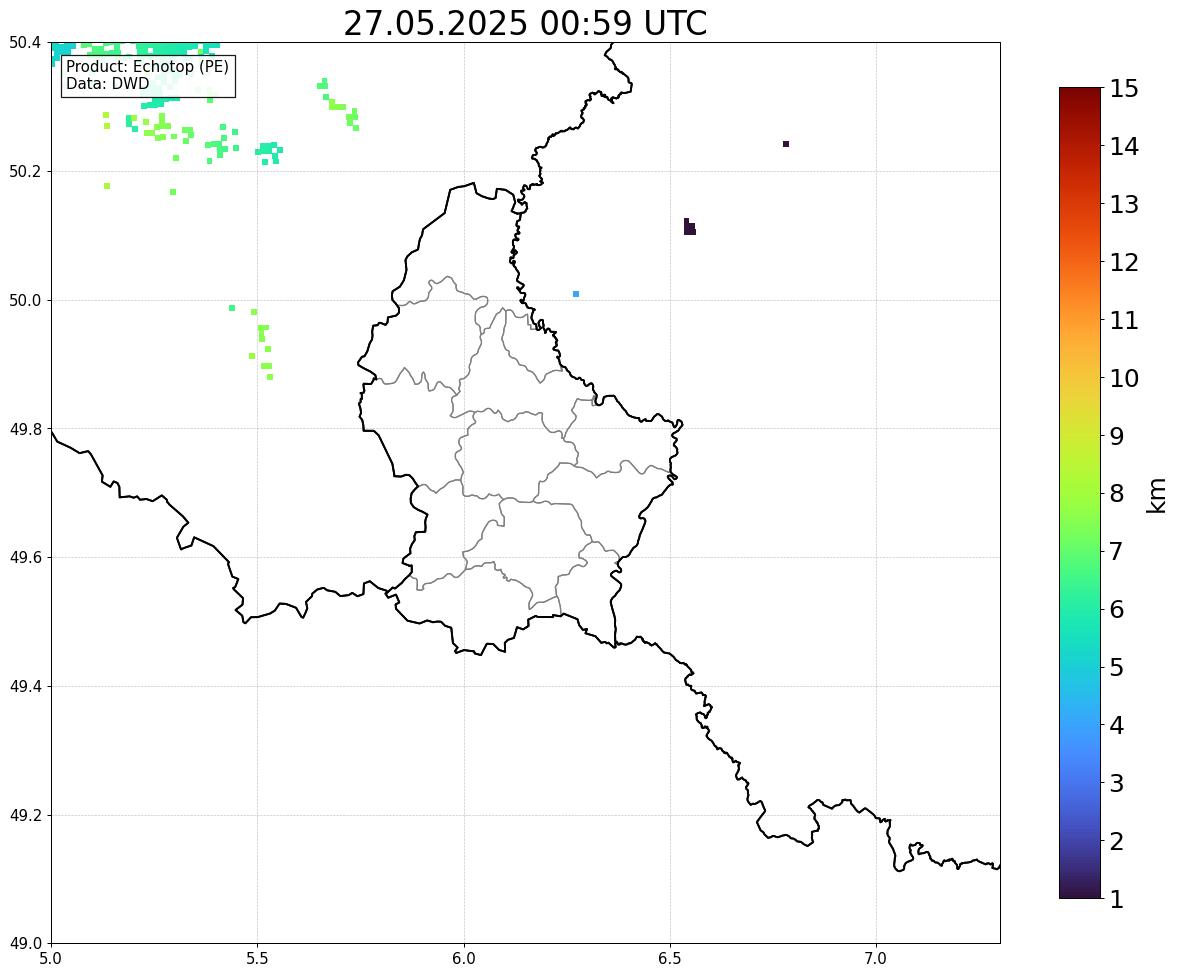The height and width of the screenshot is (976, 1178).
Task: Click the 'Data: DWD' legend line
Action: (x=107, y=83)
